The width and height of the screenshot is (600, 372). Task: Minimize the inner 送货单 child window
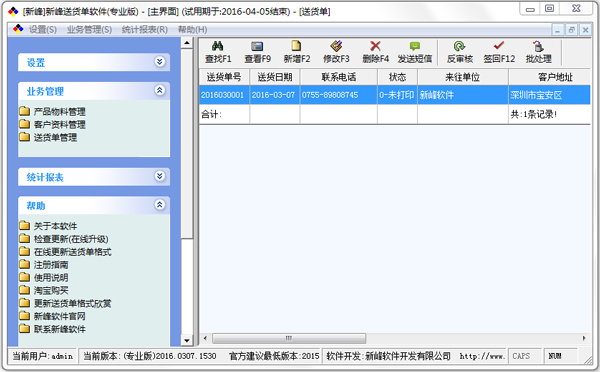point(558,29)
